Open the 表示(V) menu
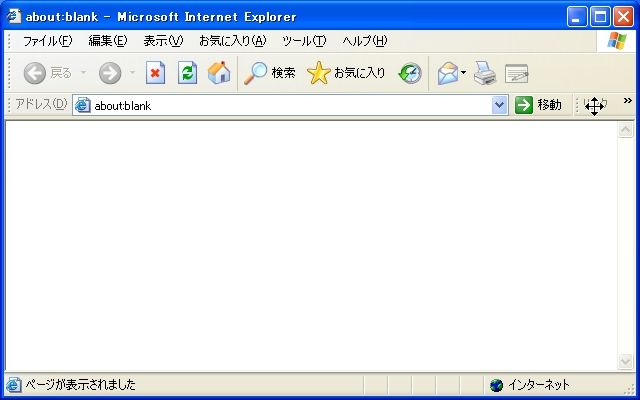This screenshot has width=640, height=400. pos(163,41)
